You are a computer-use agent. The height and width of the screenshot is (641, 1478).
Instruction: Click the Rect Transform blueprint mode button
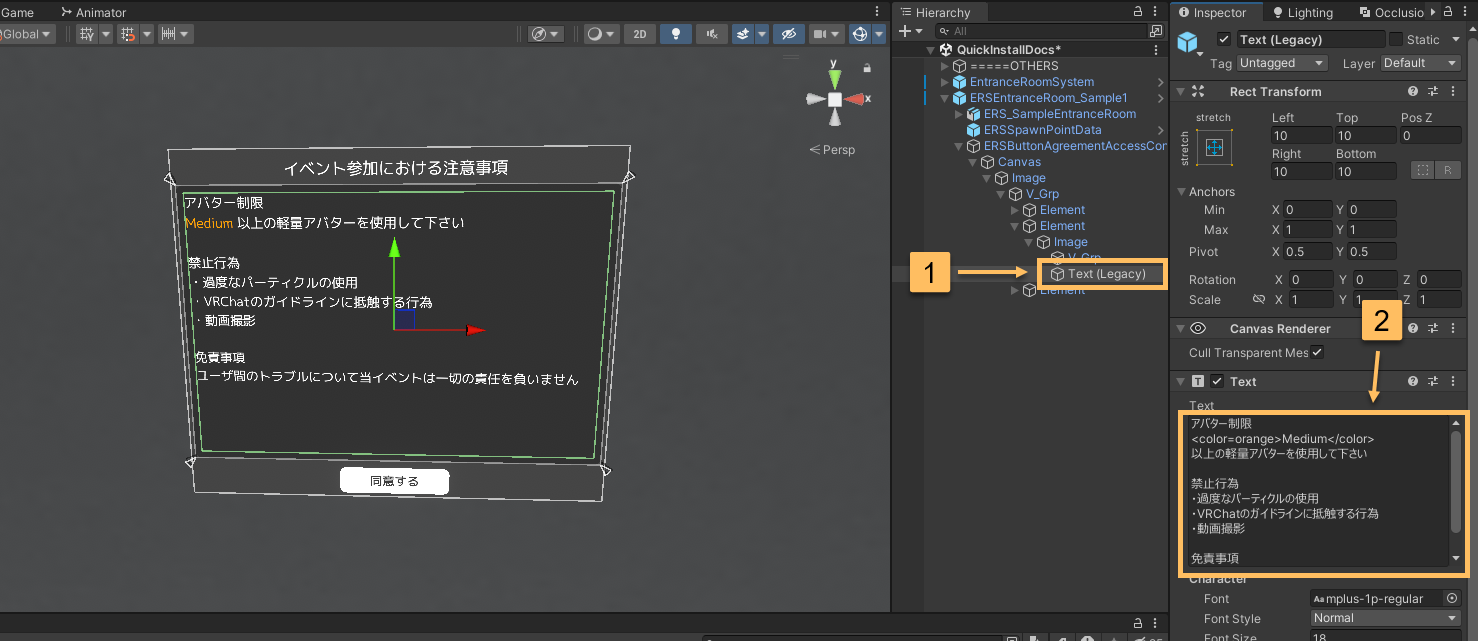[1422, 171]
